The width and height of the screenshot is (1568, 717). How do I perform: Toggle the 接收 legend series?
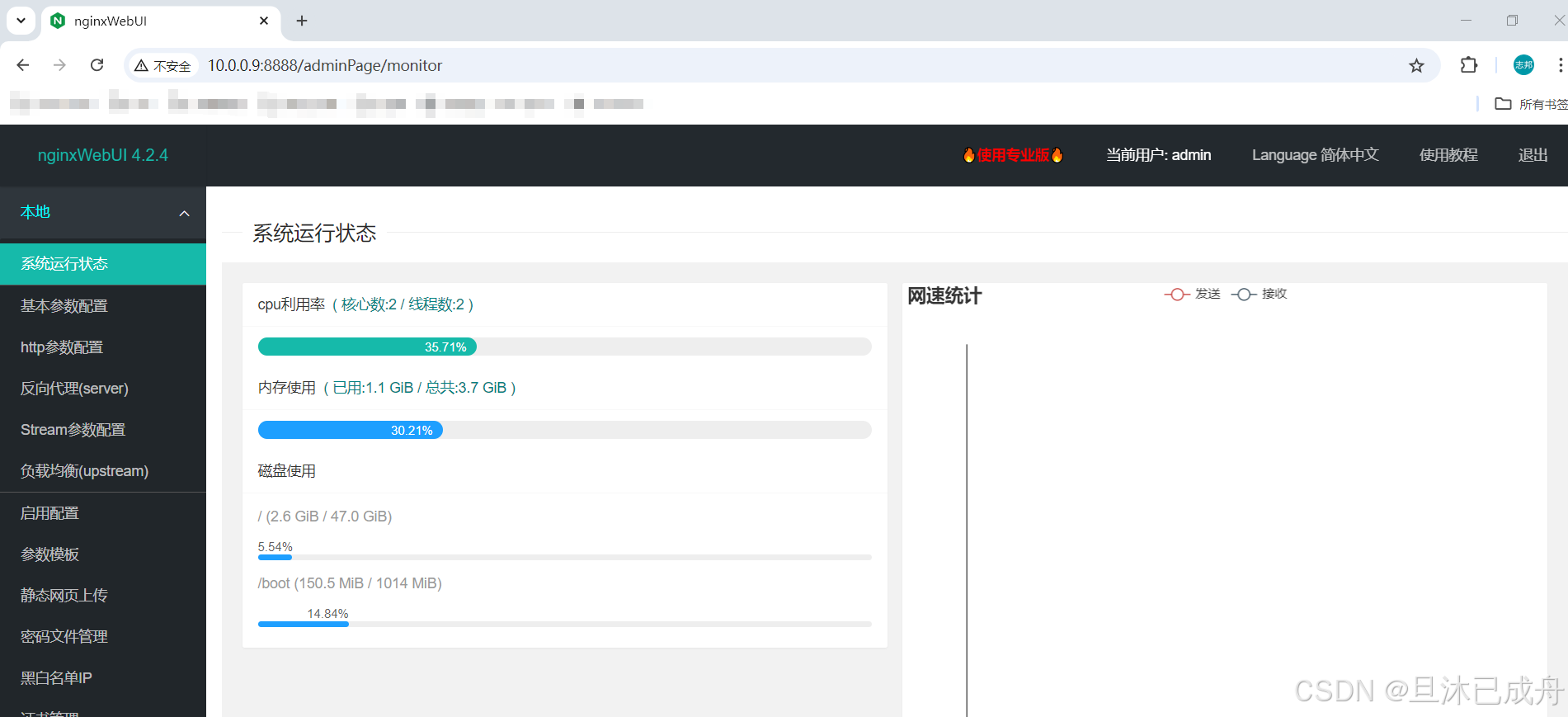click(x=1260, y=294)
